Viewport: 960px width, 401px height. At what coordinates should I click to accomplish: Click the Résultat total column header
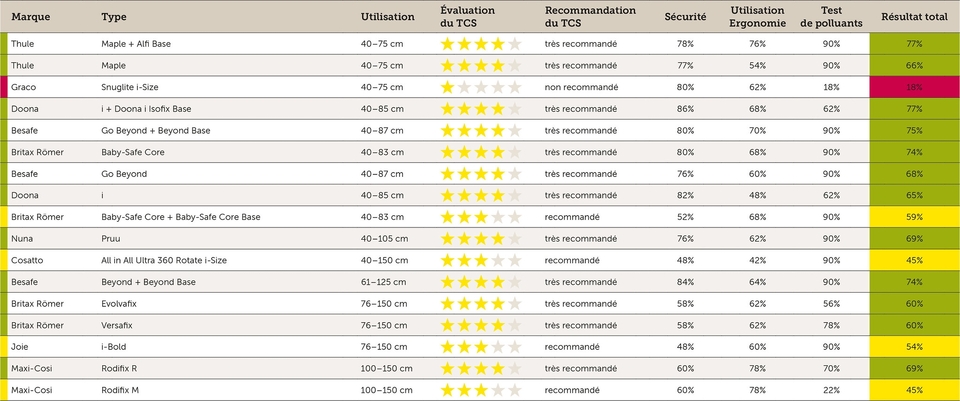[x=914, y=17]
